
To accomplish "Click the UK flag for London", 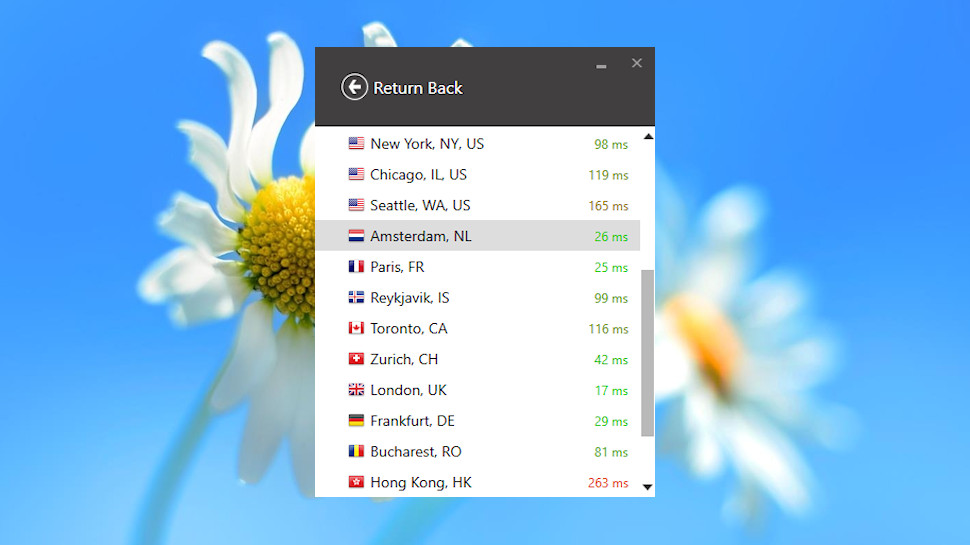I will pyautogui.click(x=356, y=390).
